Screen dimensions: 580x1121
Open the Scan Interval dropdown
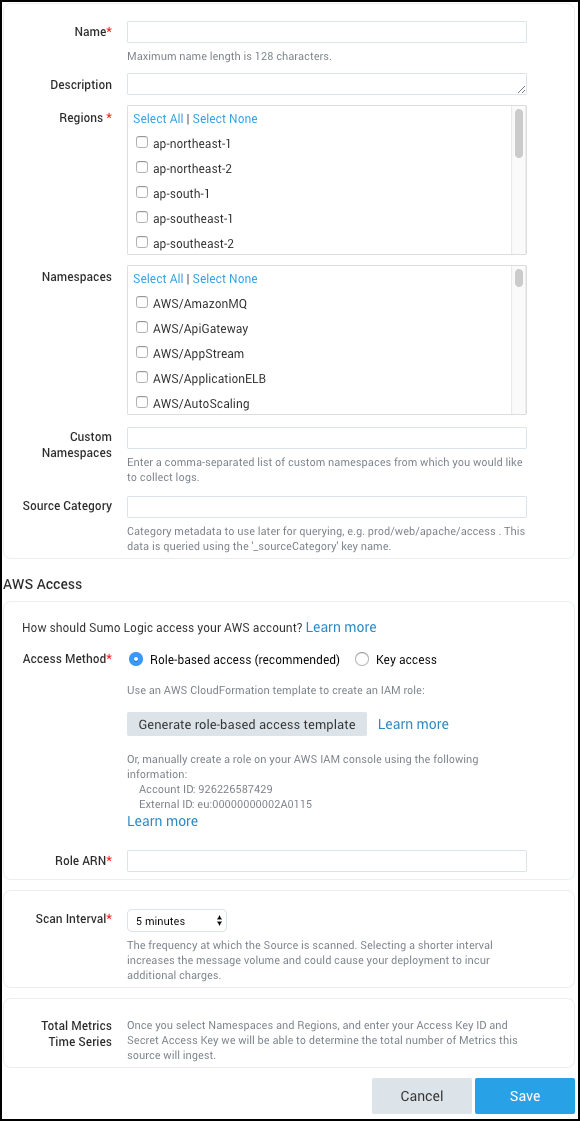pos(176,920)
